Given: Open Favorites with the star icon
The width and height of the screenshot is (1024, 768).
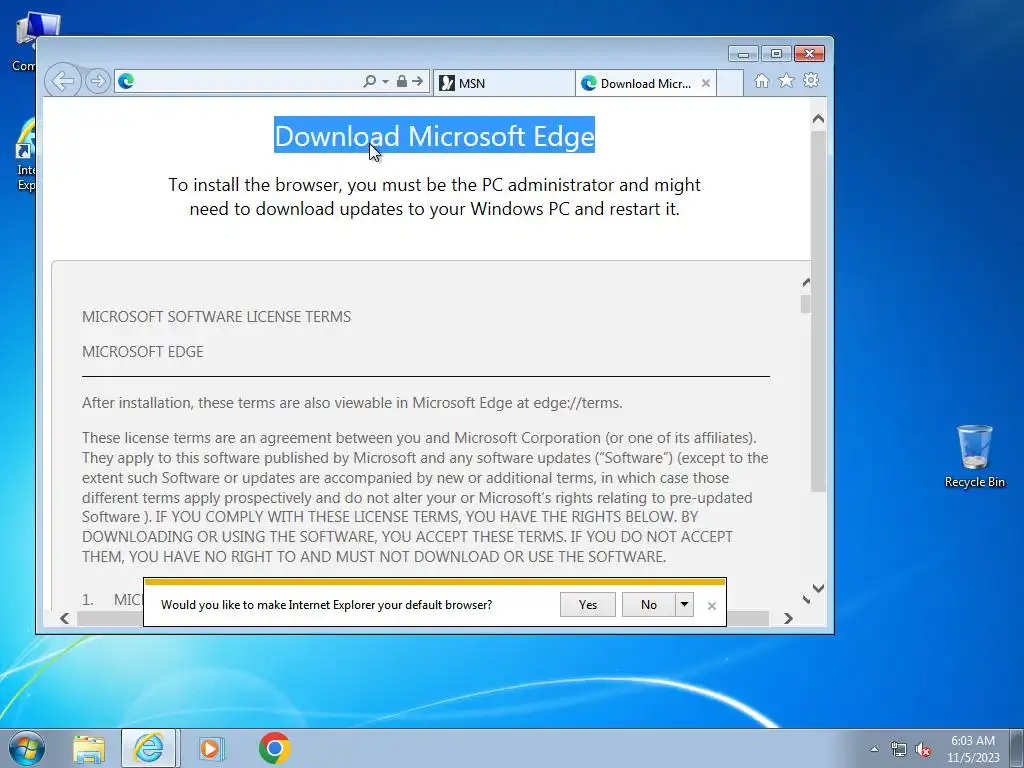Looking at the screenshot, I should click(x=786, y=81).
